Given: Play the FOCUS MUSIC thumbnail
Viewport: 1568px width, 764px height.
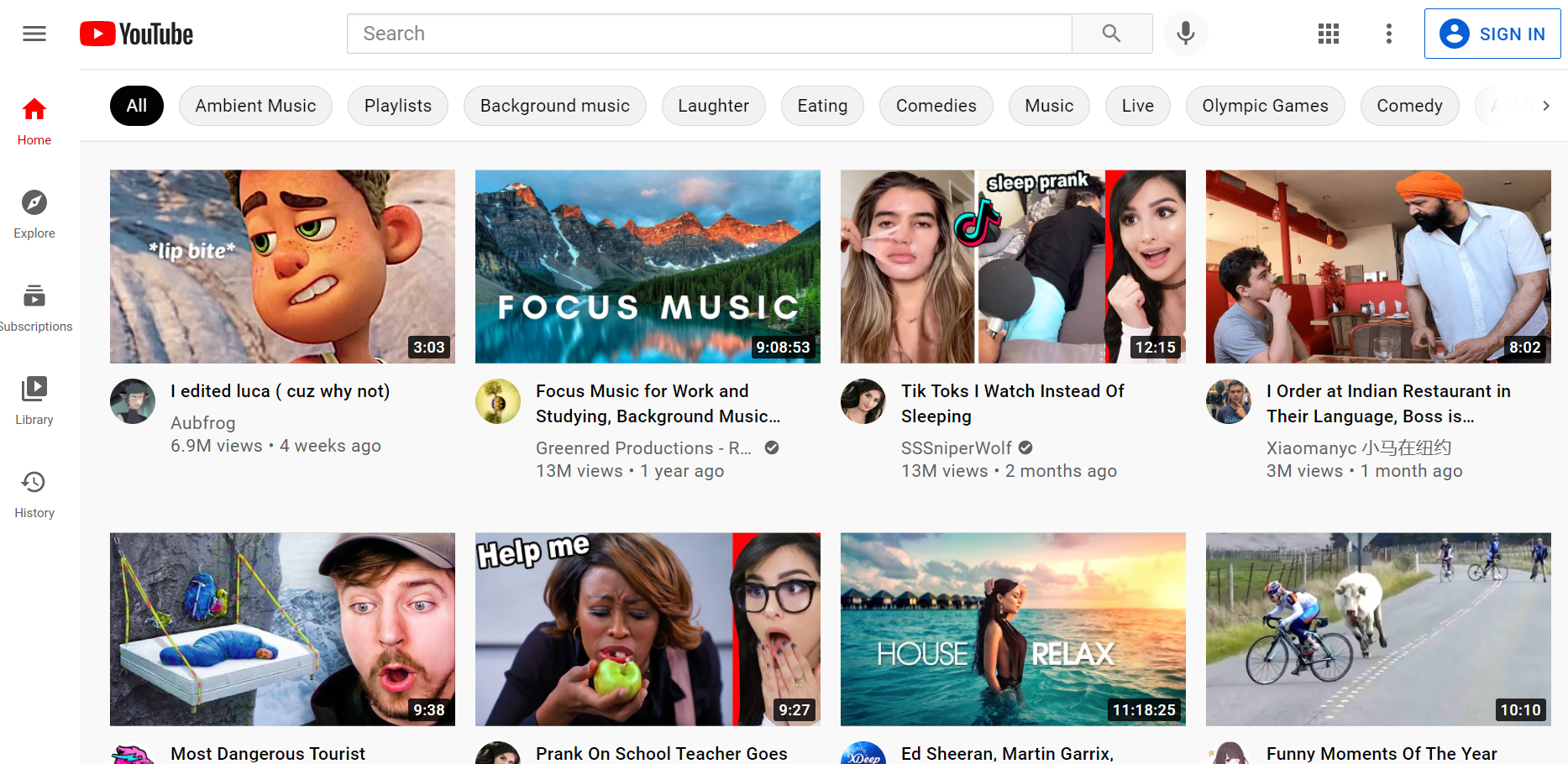Looking at the screenshot, I should click(648, 267).
